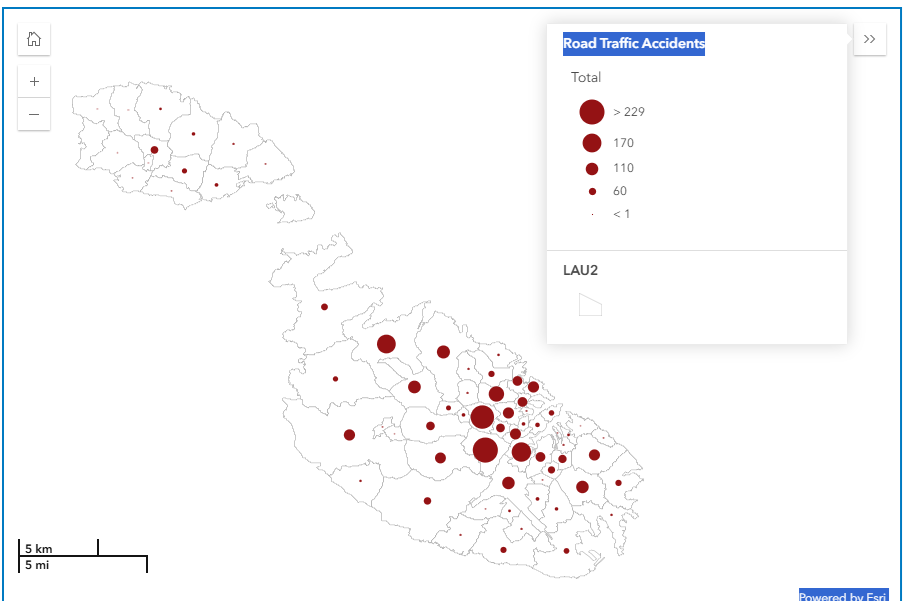Image resolution: width=913 pixels, height=601 pixels.
Task: Click the 60 legend circle symbol
Action: coord(592,191)
